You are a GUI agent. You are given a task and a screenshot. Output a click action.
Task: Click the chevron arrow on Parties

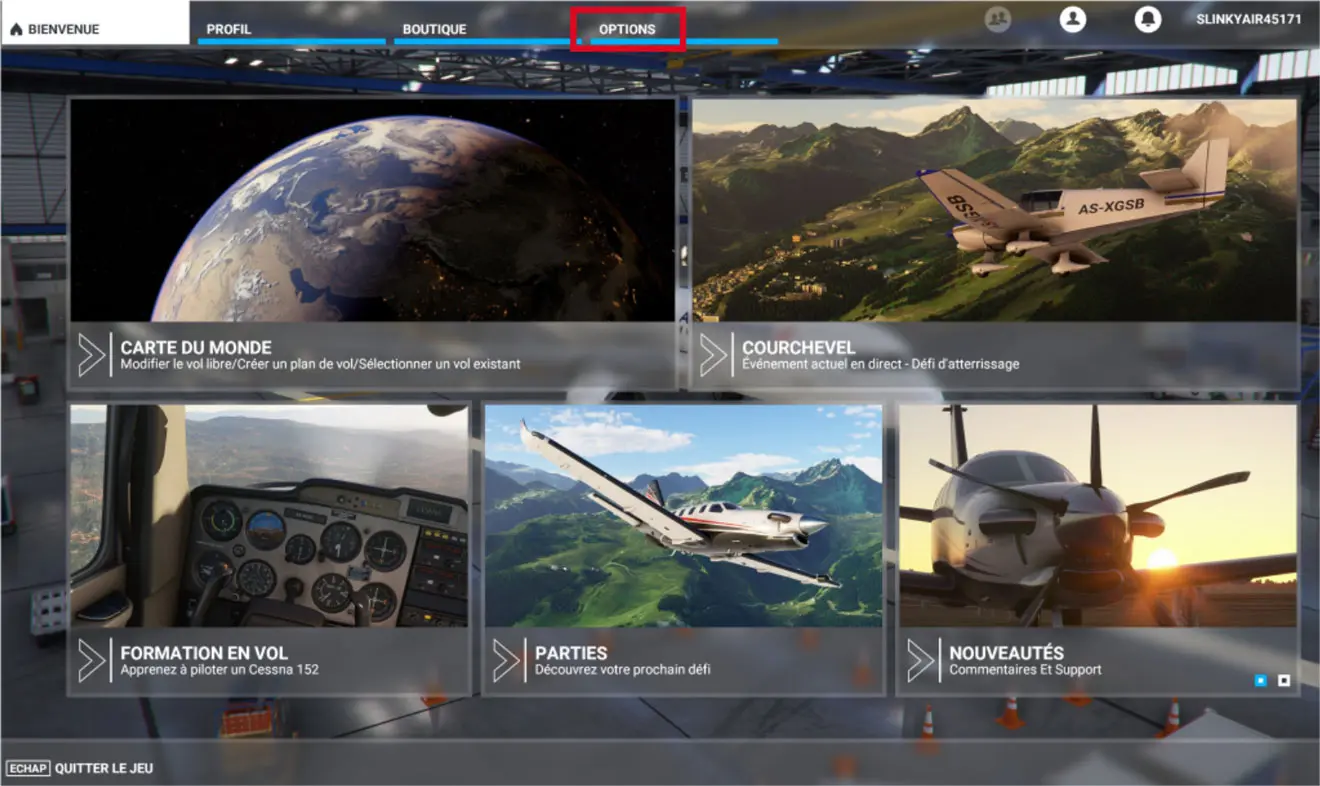pos(506,660)
